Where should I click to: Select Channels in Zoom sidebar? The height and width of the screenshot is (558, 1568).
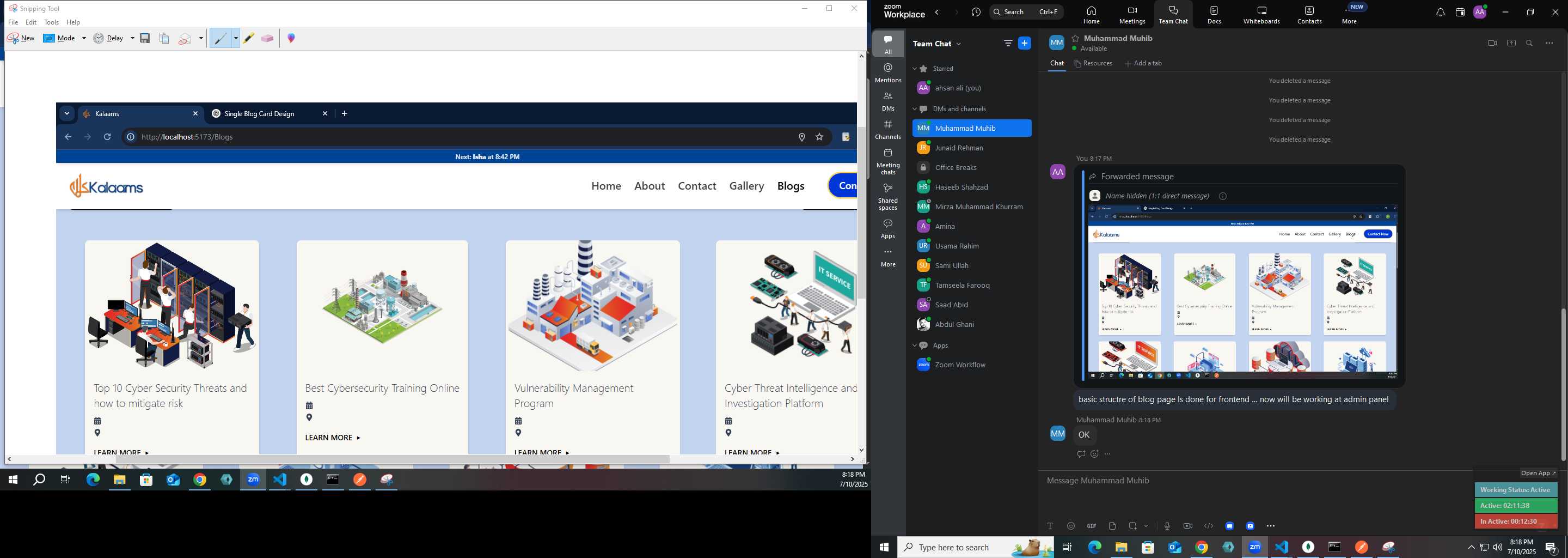coord(888,130)
